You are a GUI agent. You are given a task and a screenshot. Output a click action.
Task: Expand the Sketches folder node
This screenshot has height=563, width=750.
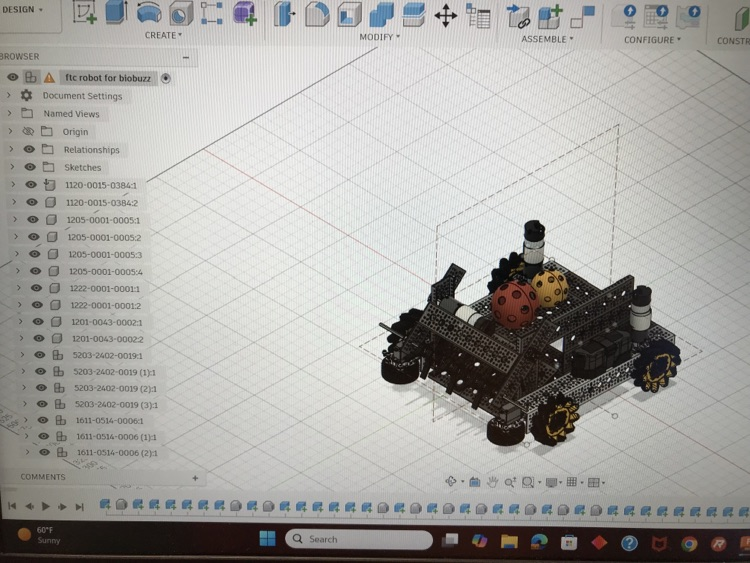pos(12,167)
